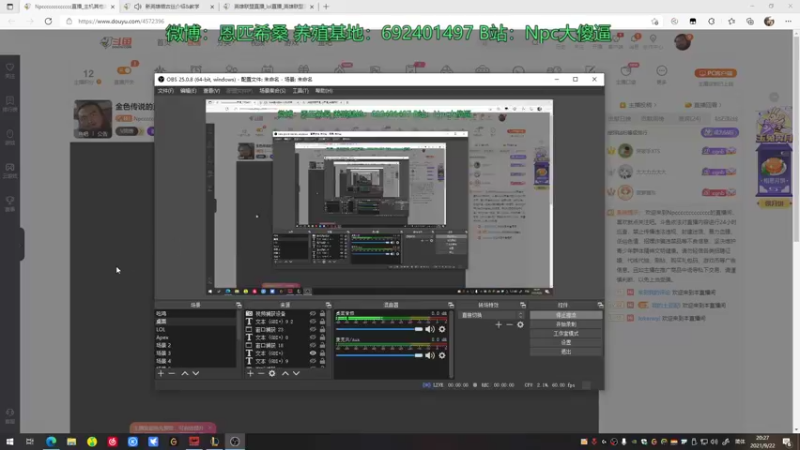Screen dimensions: 800x450
Task: Move selected source up in Sources panel
Action: [x=285, y=373]
